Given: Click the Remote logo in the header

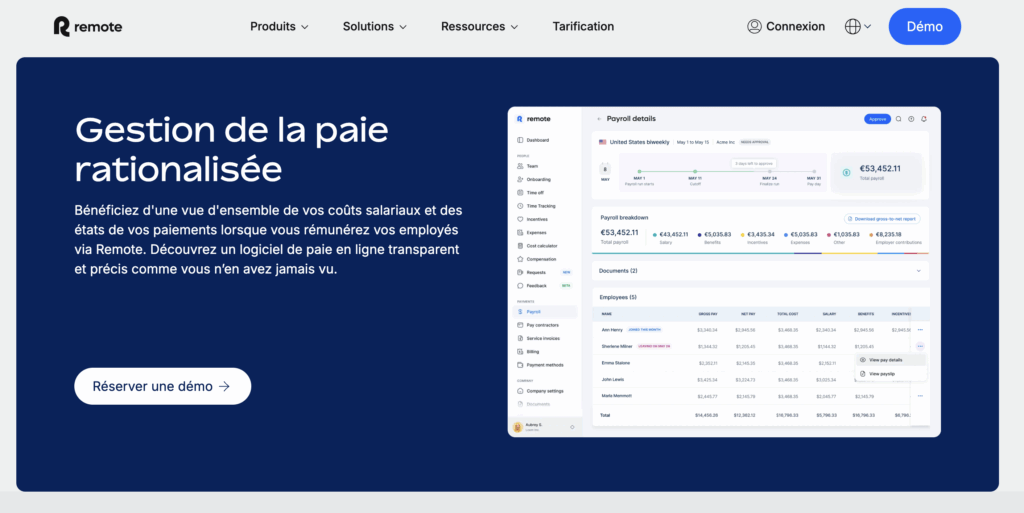Looking at the screenshot, I should point(88,27).
